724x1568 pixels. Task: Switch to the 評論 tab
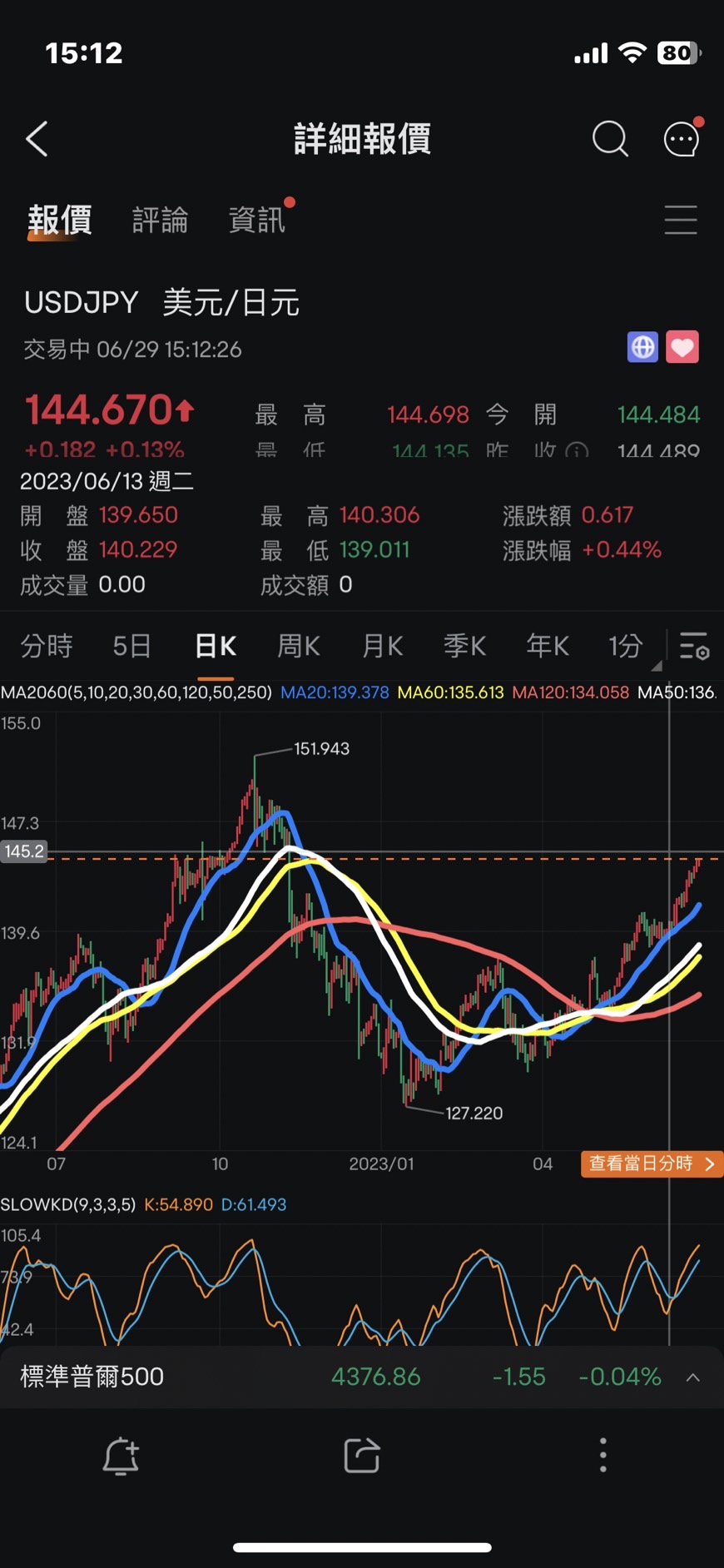(160, 220)
